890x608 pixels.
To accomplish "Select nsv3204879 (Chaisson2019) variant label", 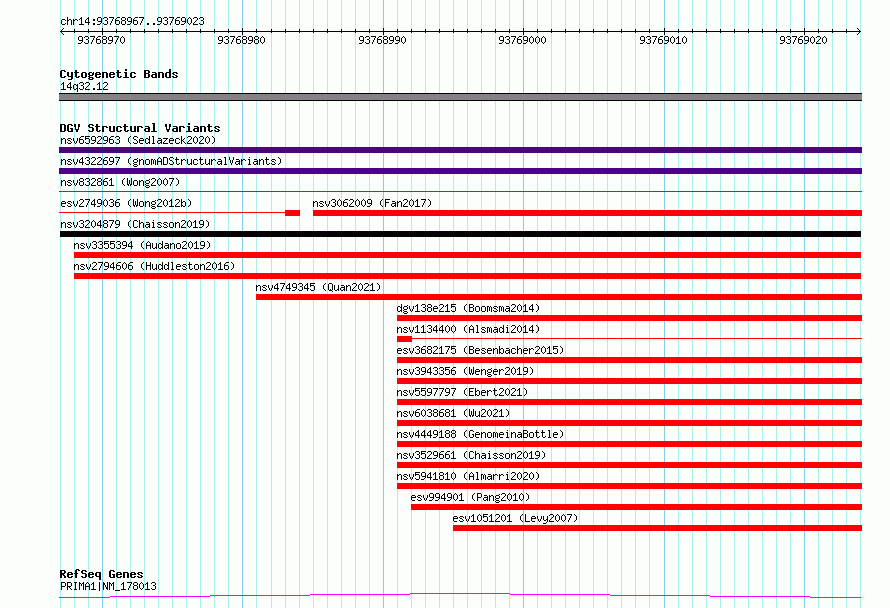I will click(135, 224).
